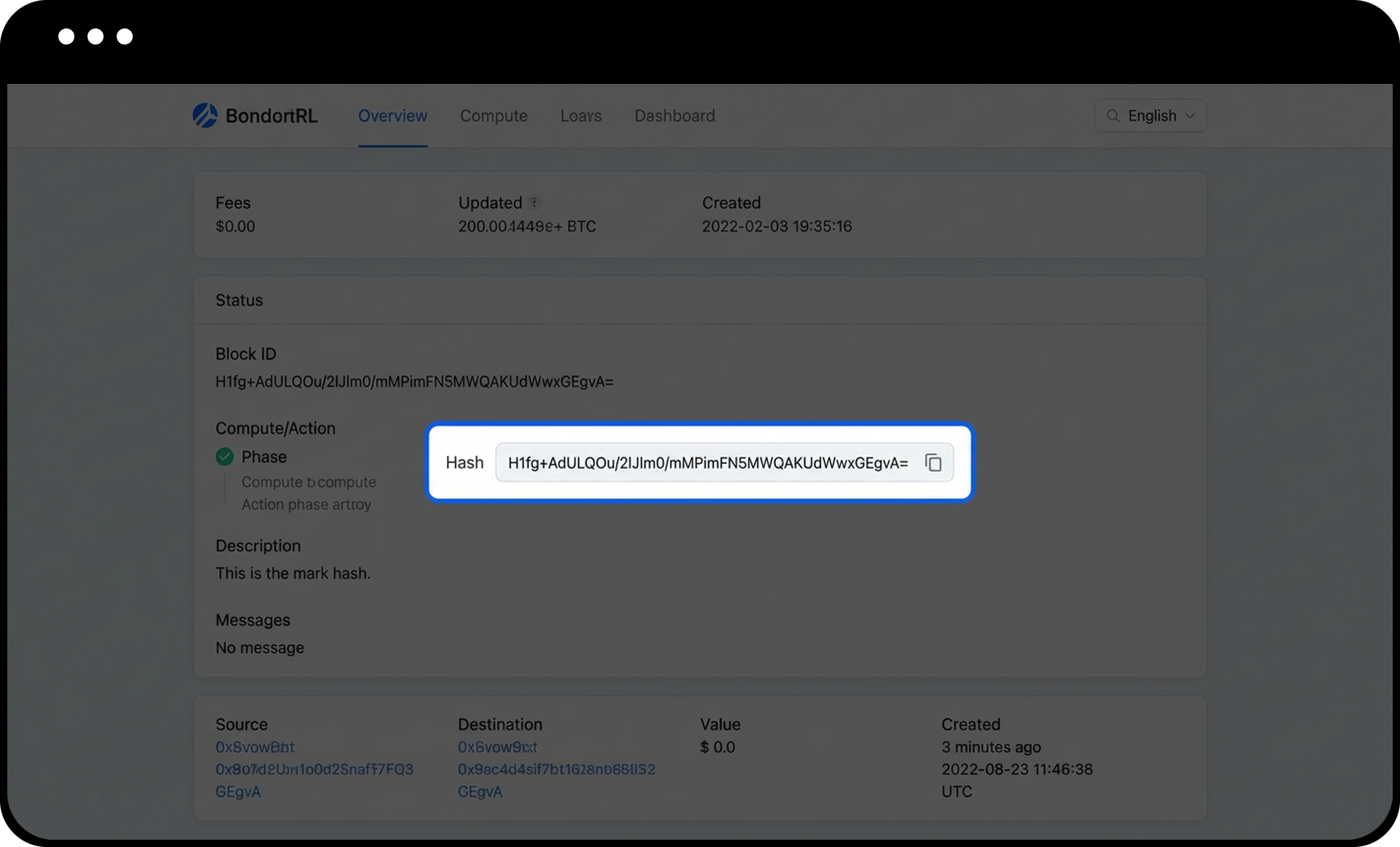Click second white dot in title bar

point(96,36)
